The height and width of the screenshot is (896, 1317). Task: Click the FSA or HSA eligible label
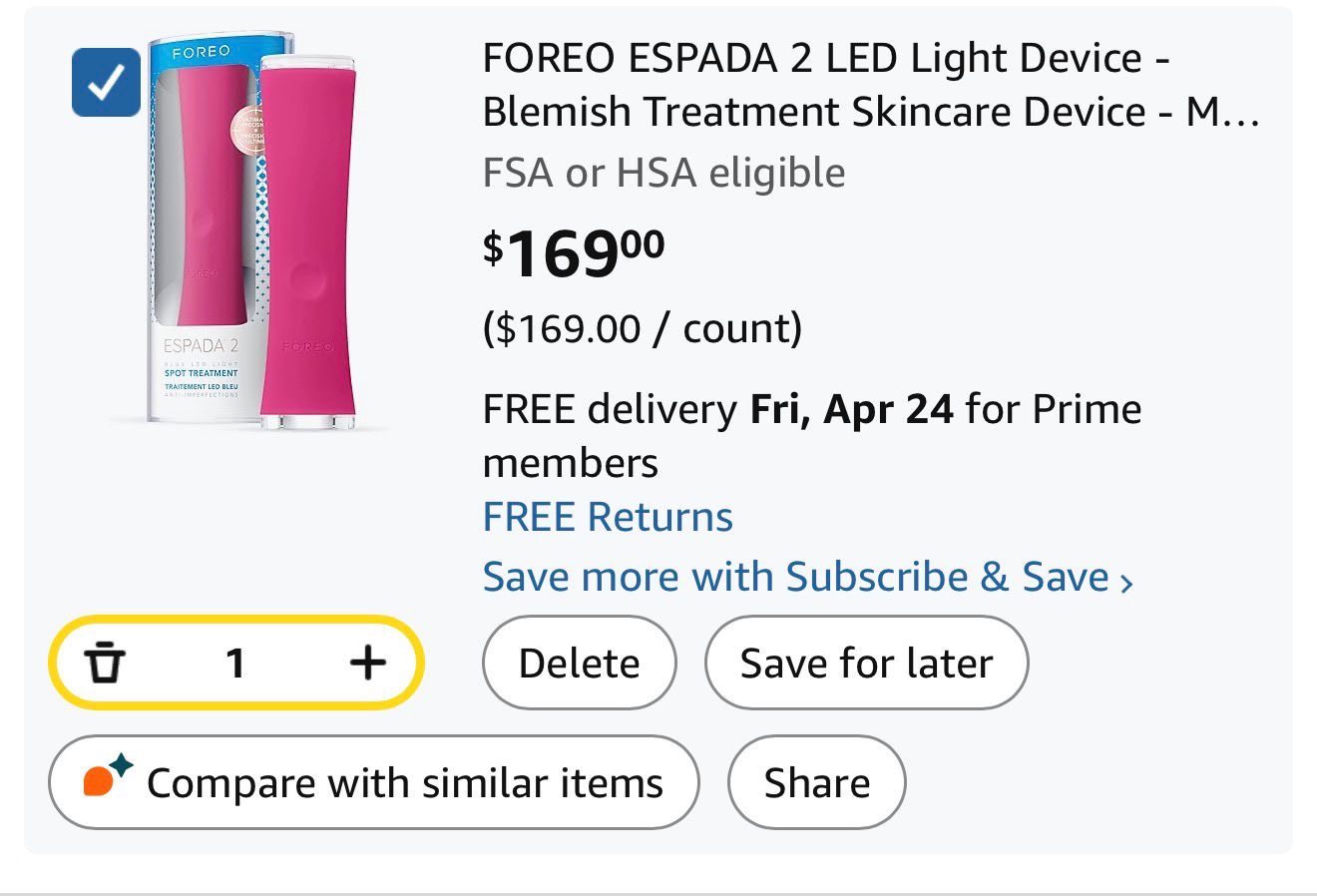(x=663, y=173)
